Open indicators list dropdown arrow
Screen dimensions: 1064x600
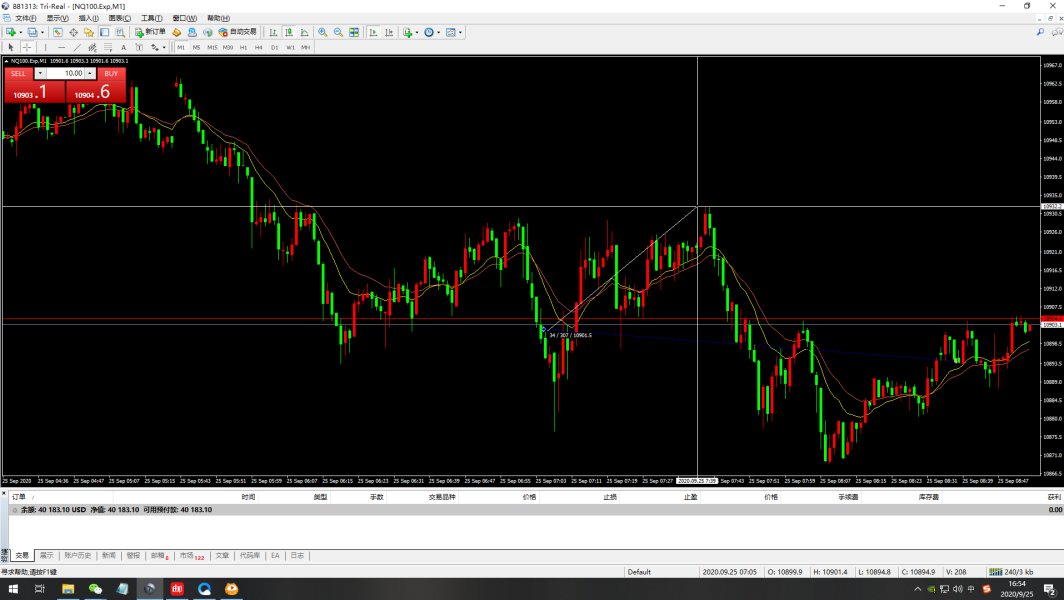coord(417,32)
